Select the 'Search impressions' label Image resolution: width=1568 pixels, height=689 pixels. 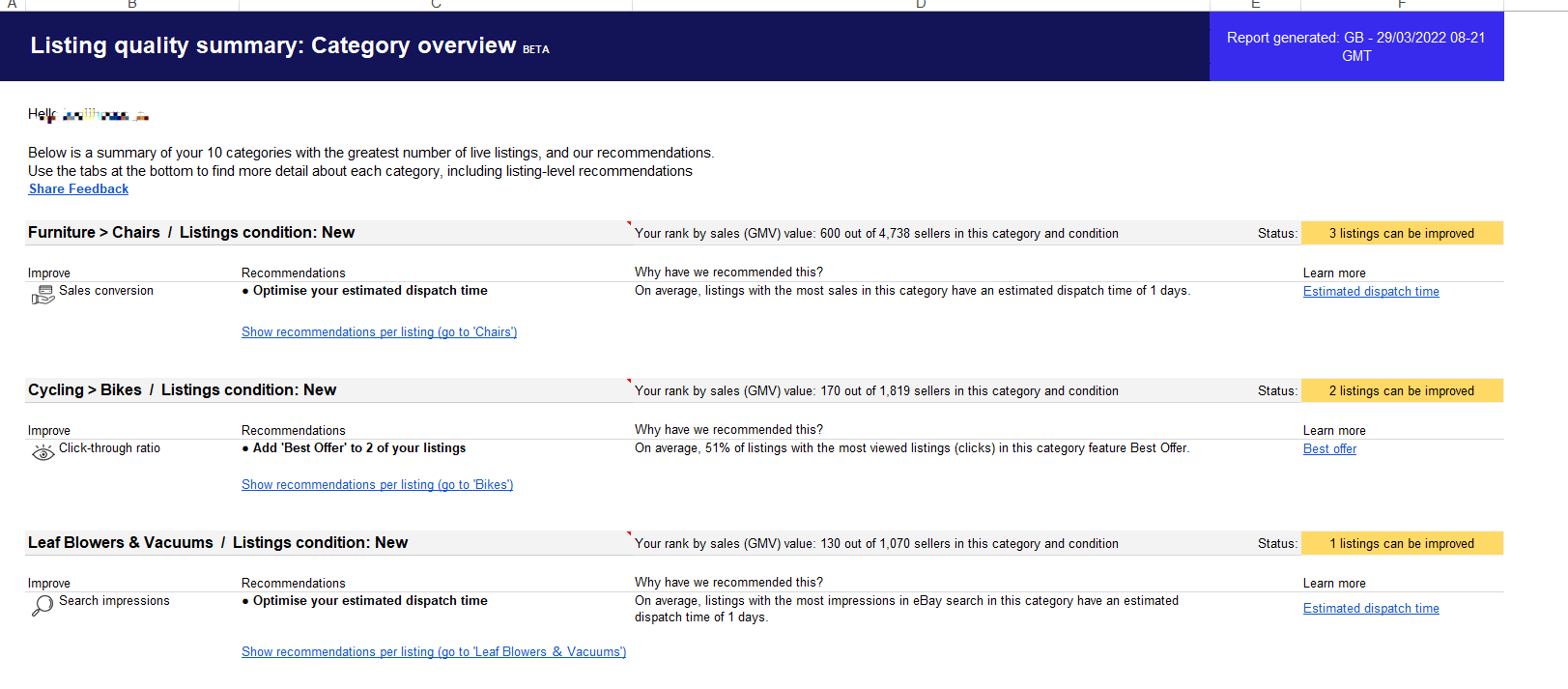point(114,601)
